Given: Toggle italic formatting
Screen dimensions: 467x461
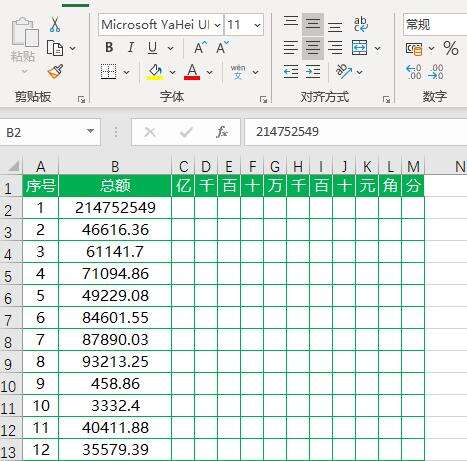Looking at the screenshot, I should pos(131,48).
